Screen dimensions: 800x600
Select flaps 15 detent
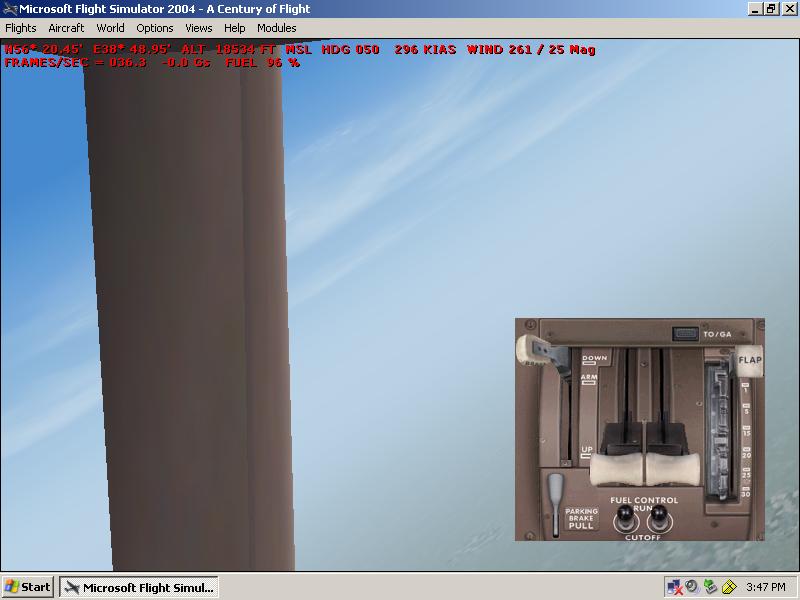click(x=746, y=431)
